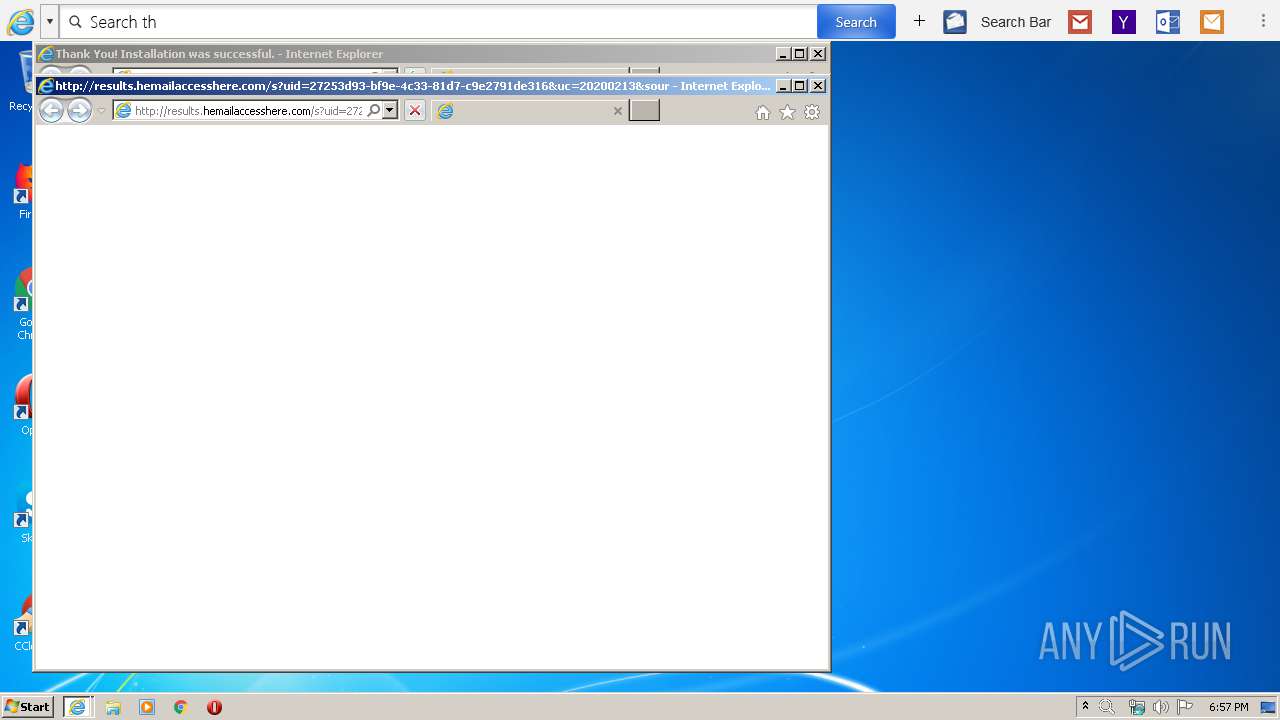Image resolution: width=1280 pixels, height=720 pixels.
Task: Launch Google Chrome from the taskbar
Action: (x=181, y=707)
